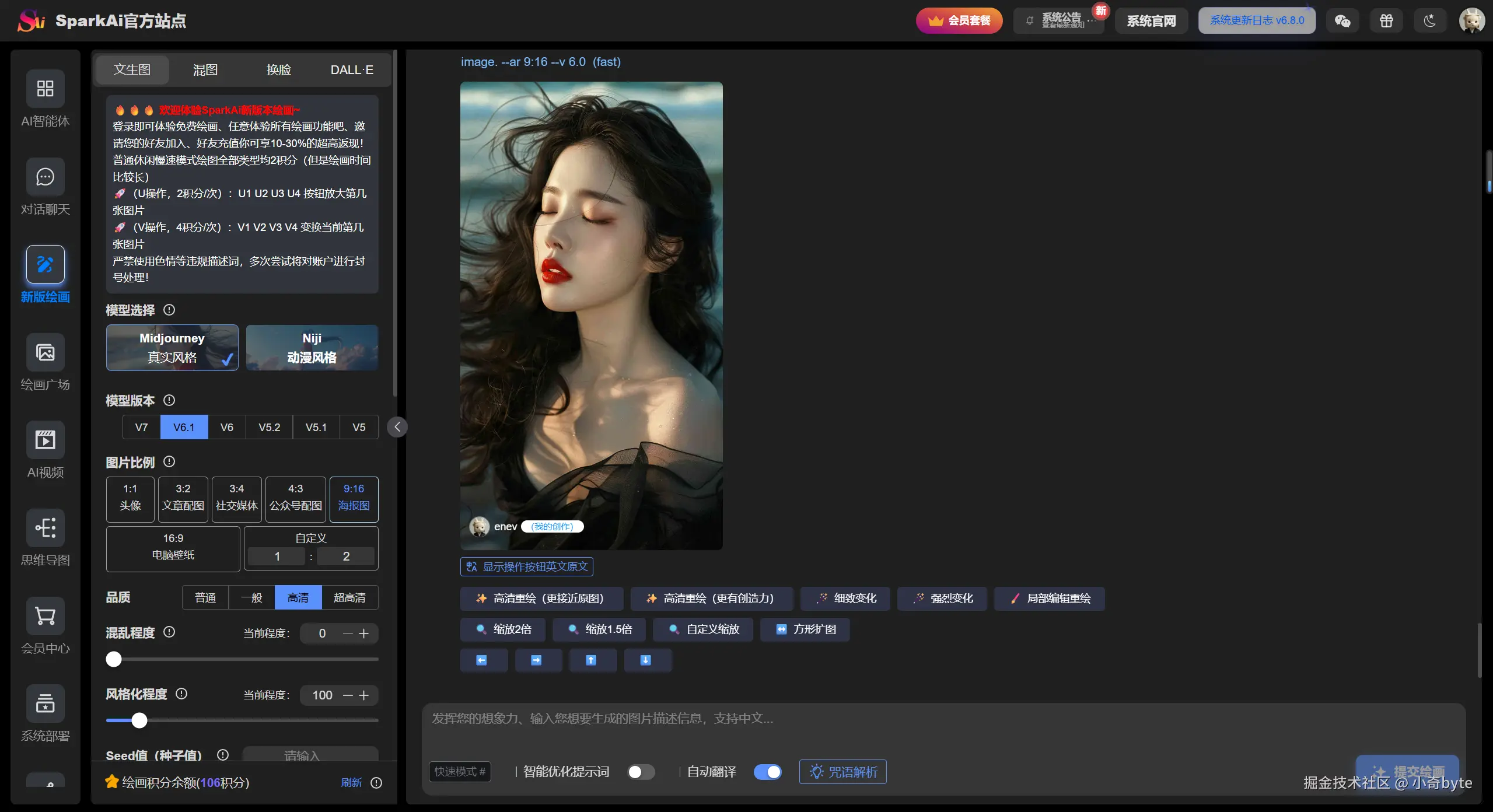
Task: Open the 对话聊天 chat icon
Action: point(45,177)
